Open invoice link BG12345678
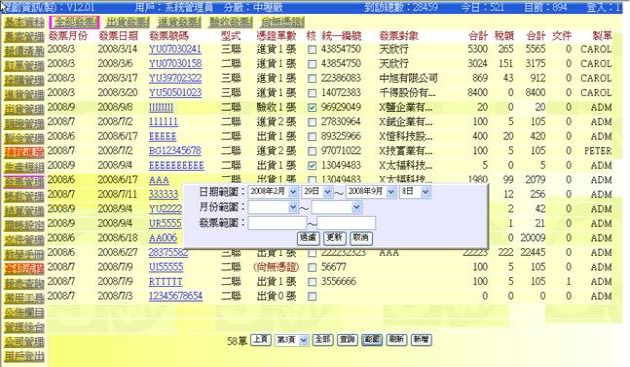The width and height of the screenshot is (630, 367). [x=175, y=151]
